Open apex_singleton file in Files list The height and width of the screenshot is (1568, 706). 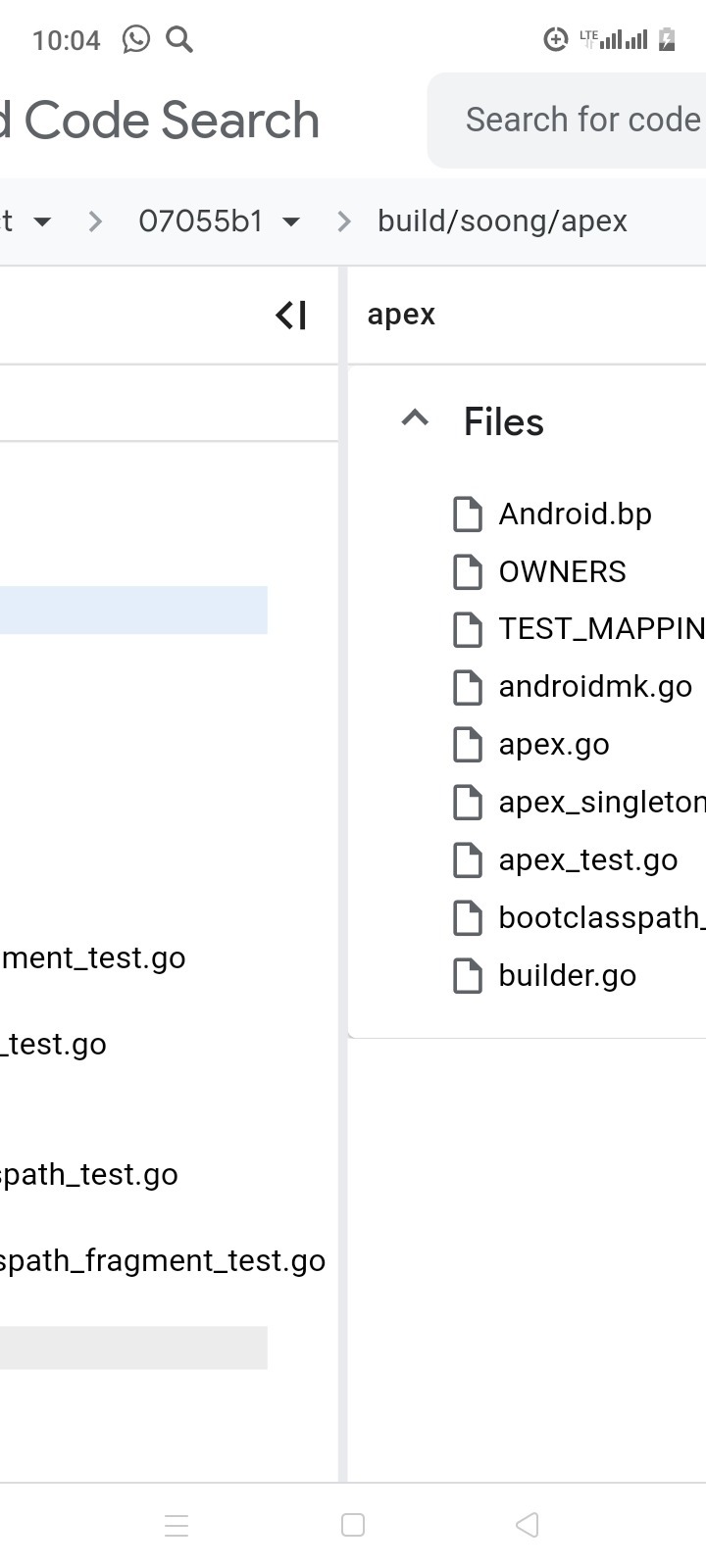(600, 803)
